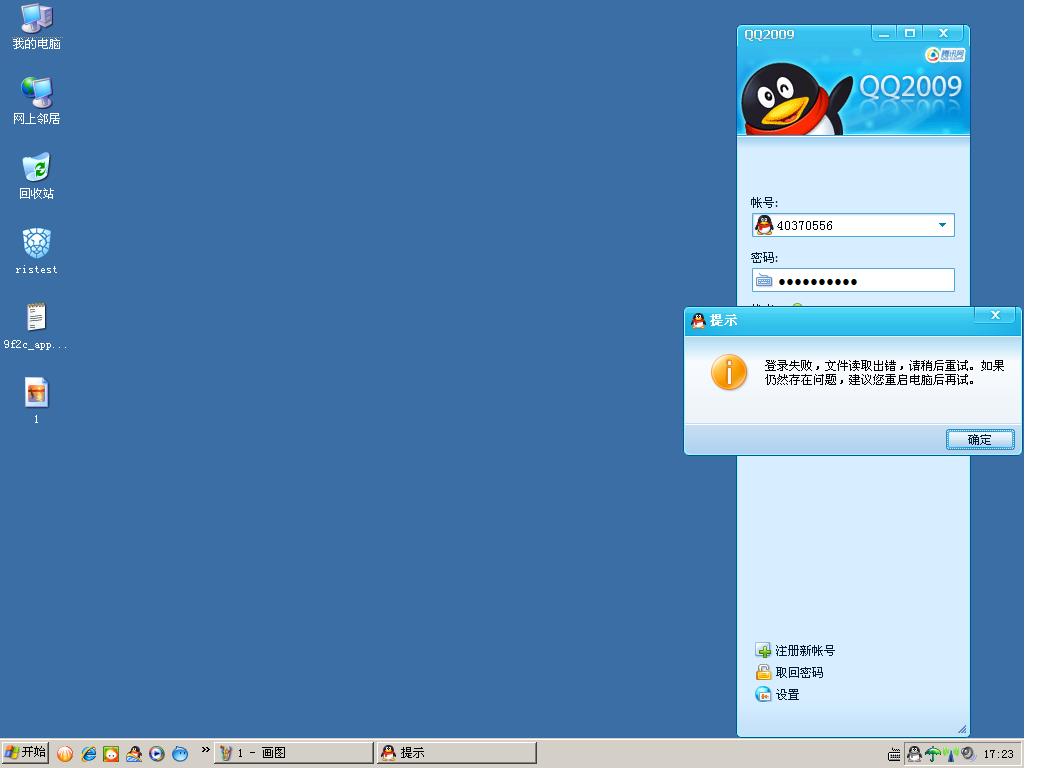Open the 网上邻居 desktop icon
The height and width of the screenshot is (768, 1064).
[37, 102]
